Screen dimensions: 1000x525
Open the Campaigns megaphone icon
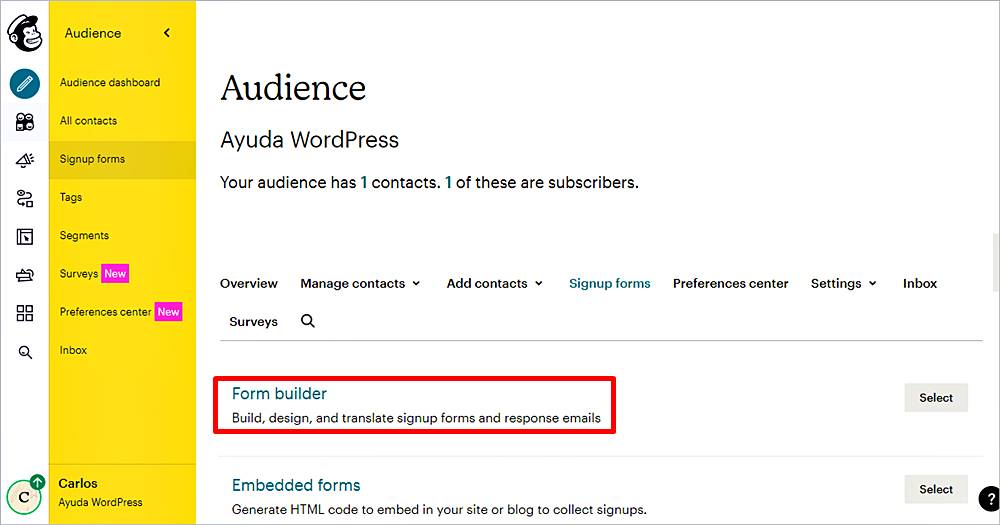click(x=25, y=160)
